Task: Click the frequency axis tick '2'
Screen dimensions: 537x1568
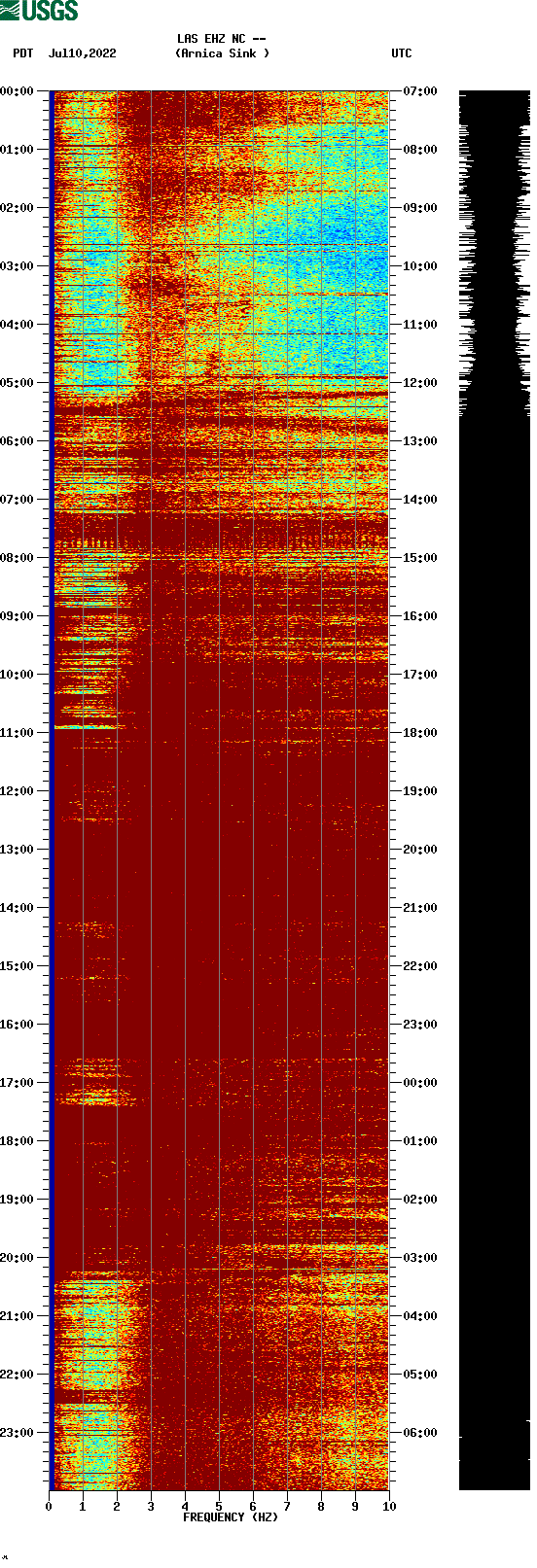Action: 117,1507
